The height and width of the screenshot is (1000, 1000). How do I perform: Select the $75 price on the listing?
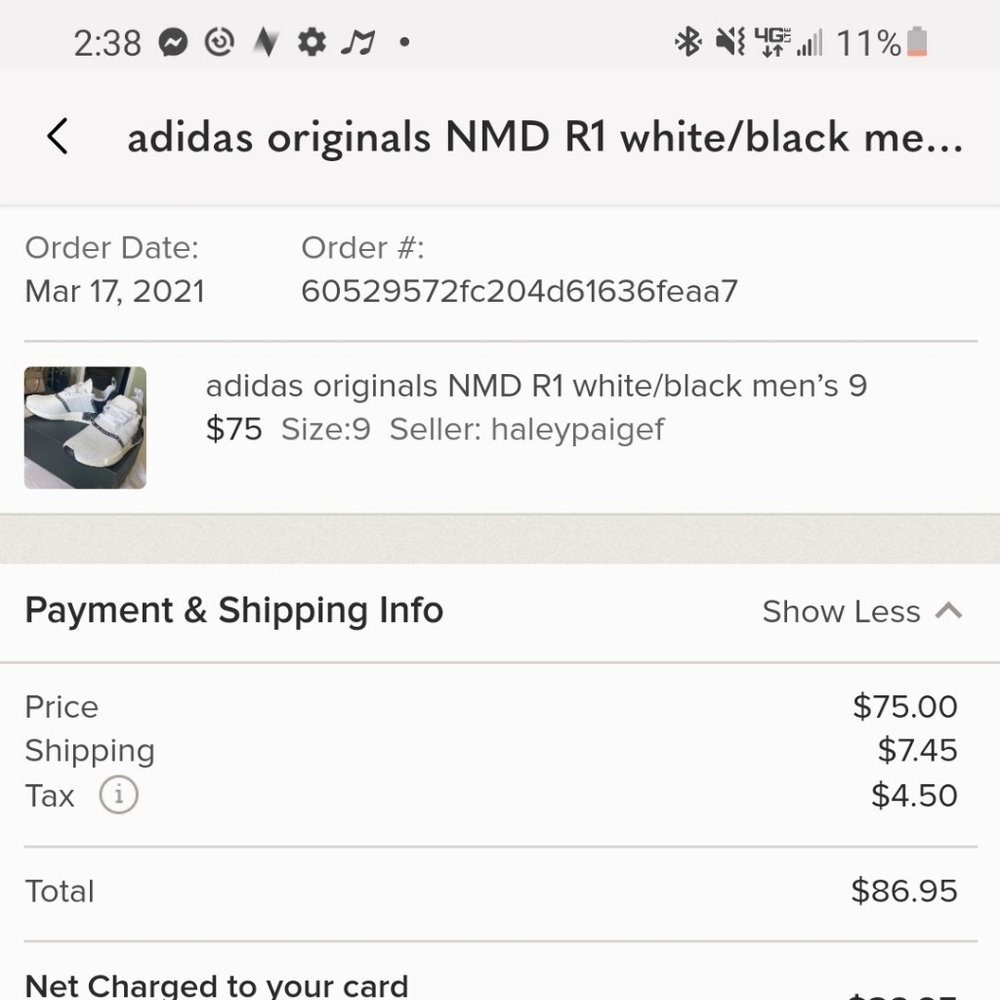[233, 428]
